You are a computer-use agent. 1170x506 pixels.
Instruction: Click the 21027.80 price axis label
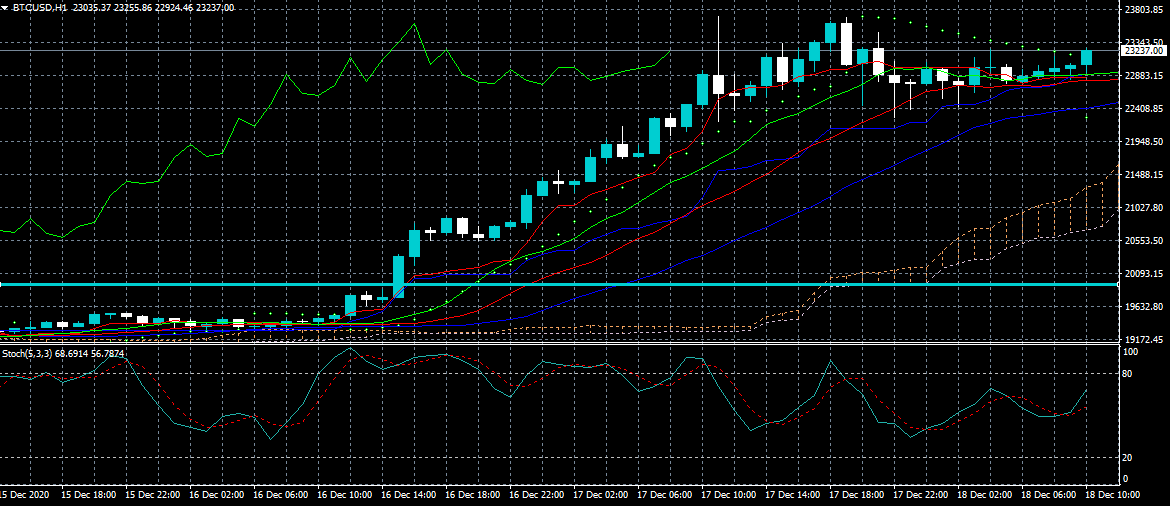point(1143,208)
